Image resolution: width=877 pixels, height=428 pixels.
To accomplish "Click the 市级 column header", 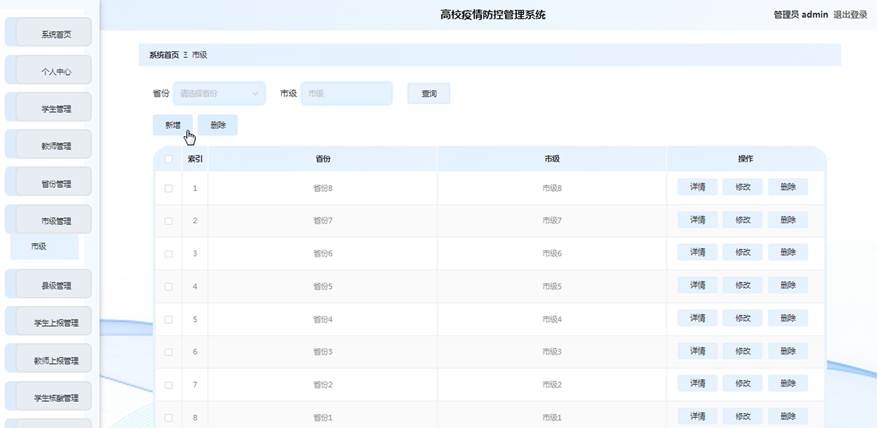I will (x=551, y=159).
